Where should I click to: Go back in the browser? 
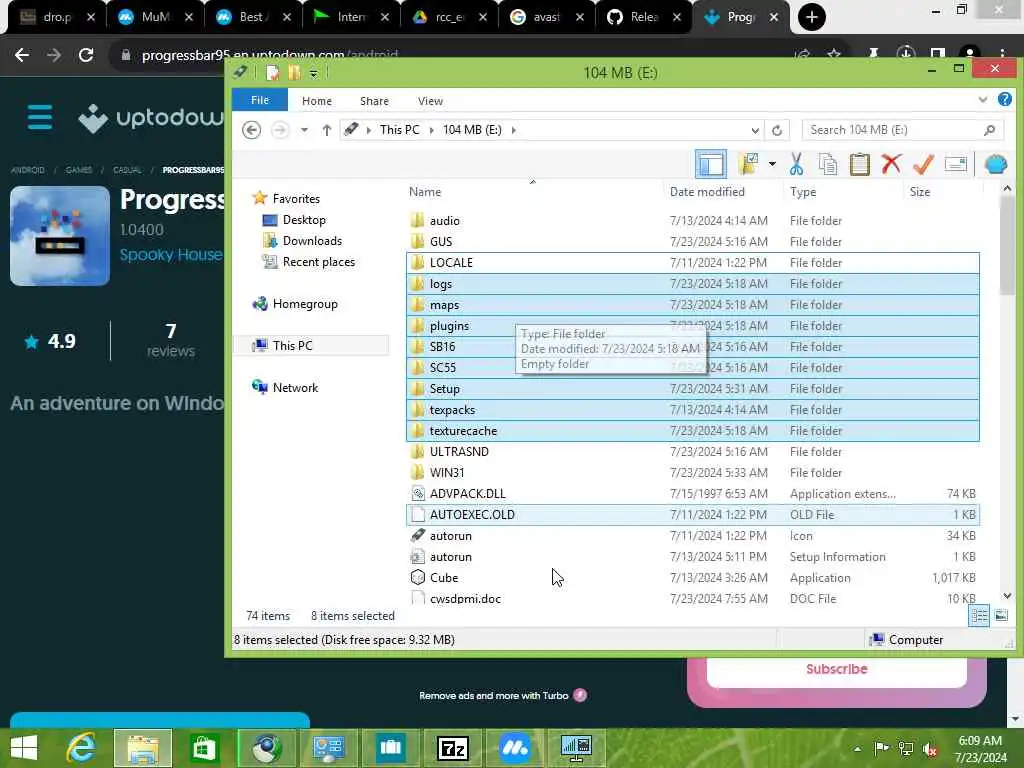[22, 56]
